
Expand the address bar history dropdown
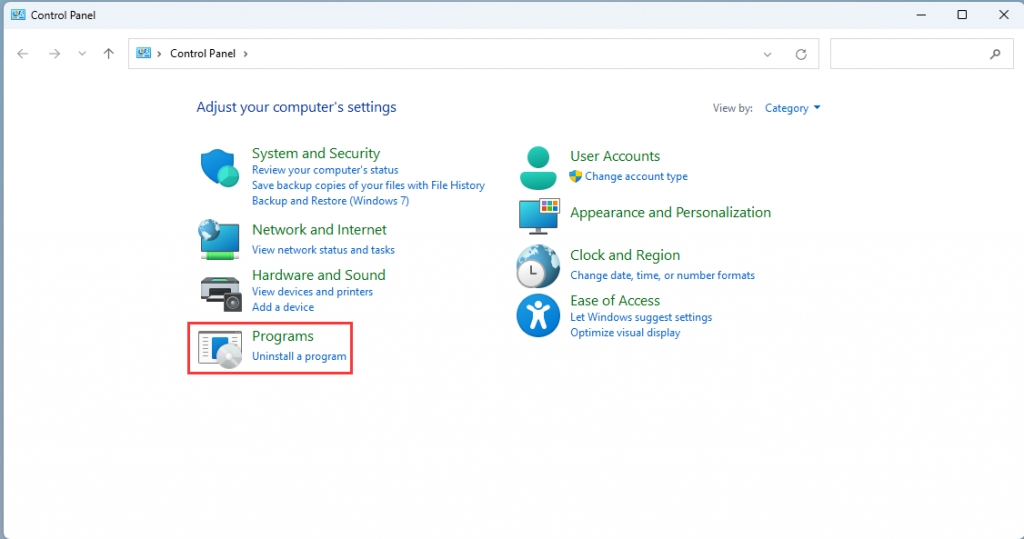[x=767, y=54]
